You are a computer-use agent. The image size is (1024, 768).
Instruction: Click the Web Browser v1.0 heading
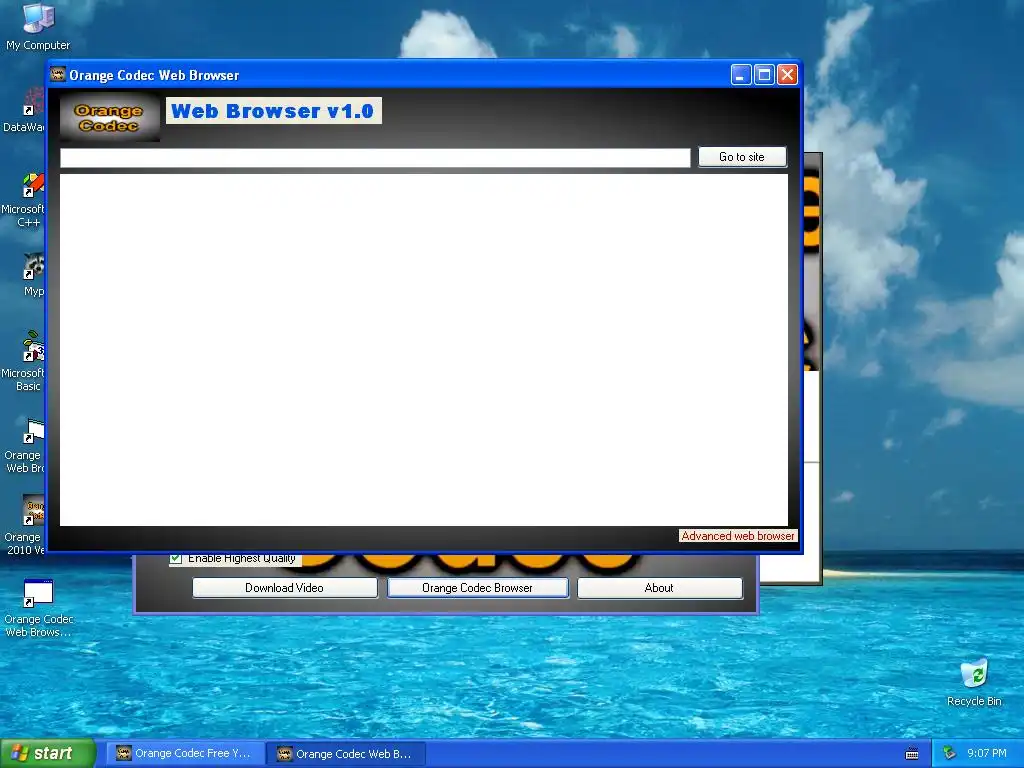coord(274,110)
